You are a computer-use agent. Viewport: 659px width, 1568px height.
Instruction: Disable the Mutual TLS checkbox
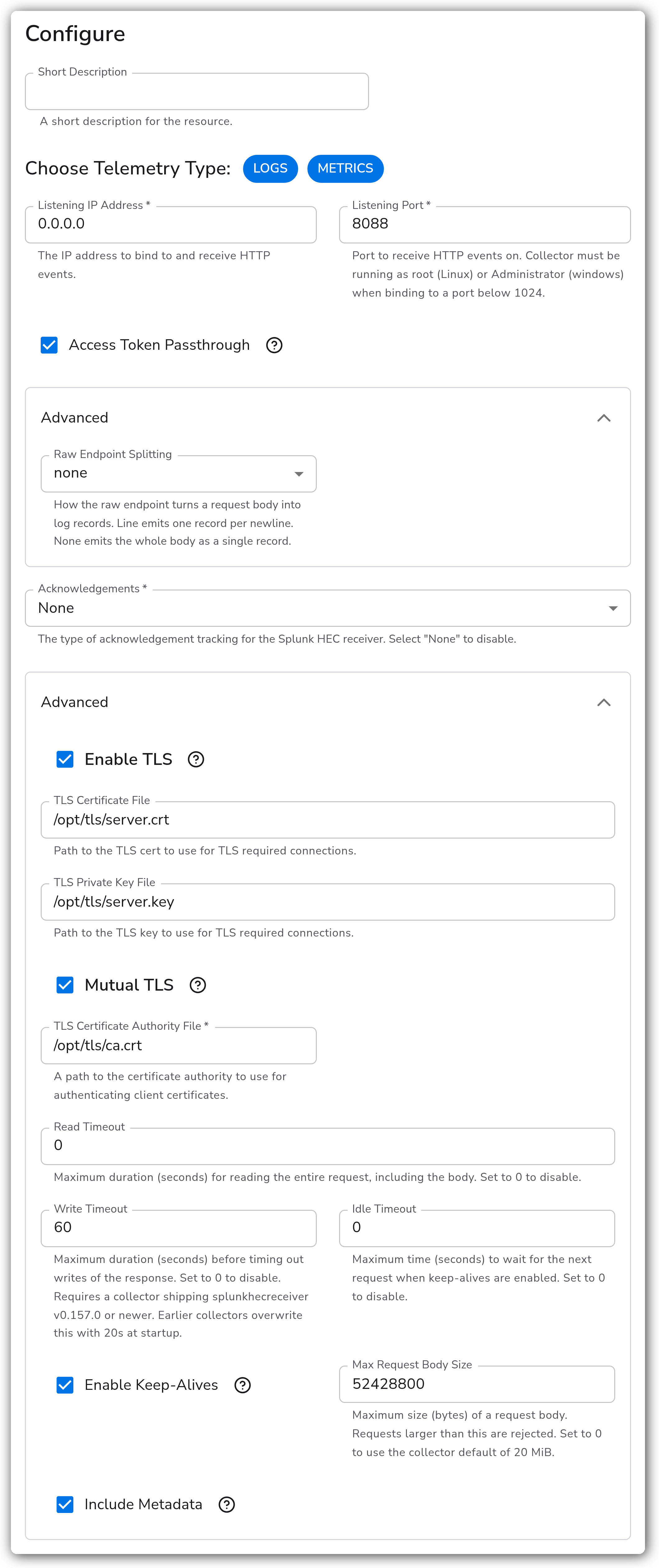[65, 985]
